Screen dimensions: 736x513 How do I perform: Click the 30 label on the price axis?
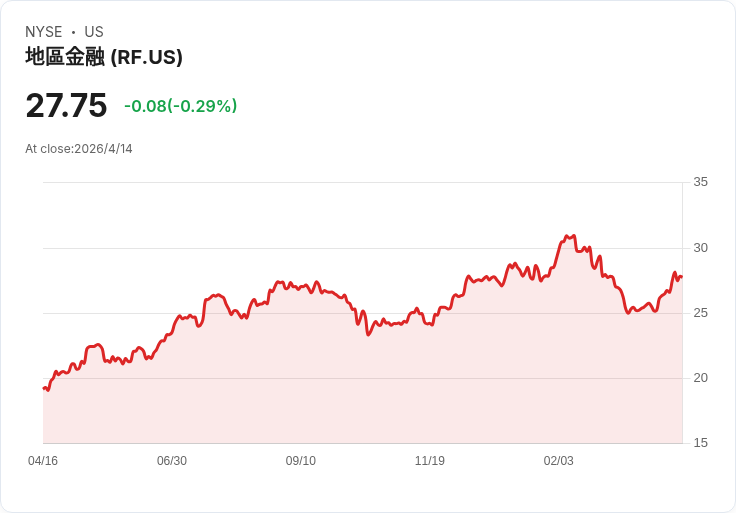coord(701,248)
